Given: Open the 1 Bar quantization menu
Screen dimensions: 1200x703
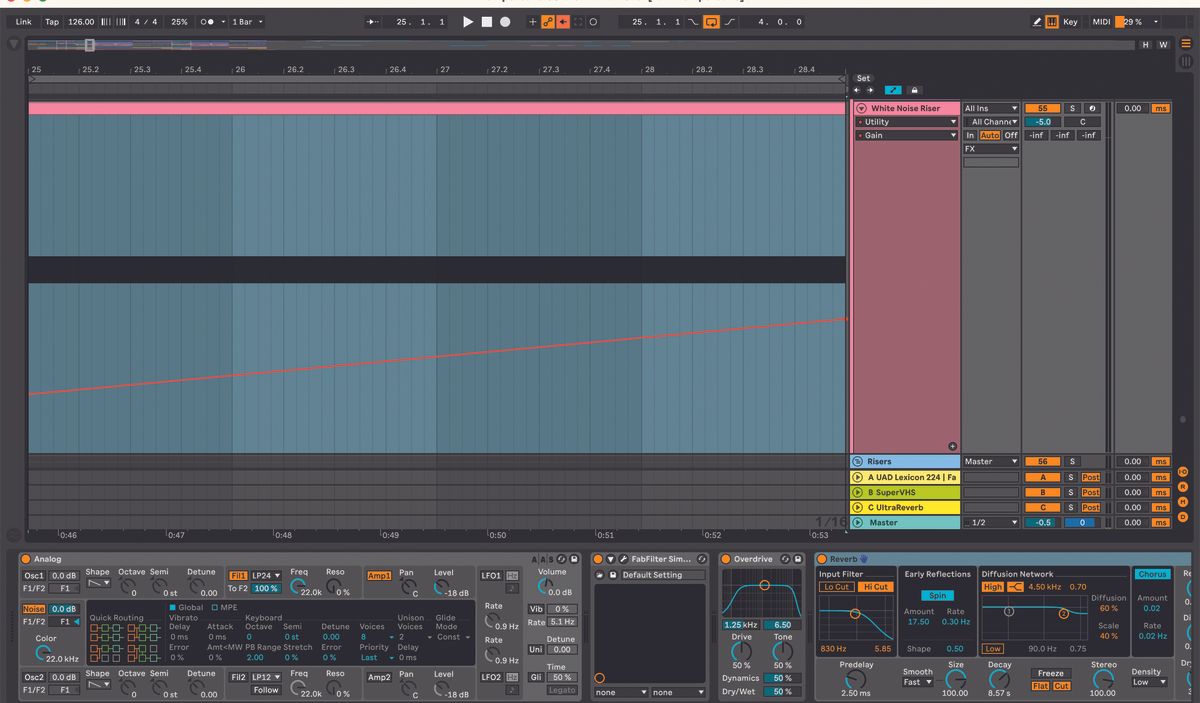Looking at the screenshot, I should (243, 21).
